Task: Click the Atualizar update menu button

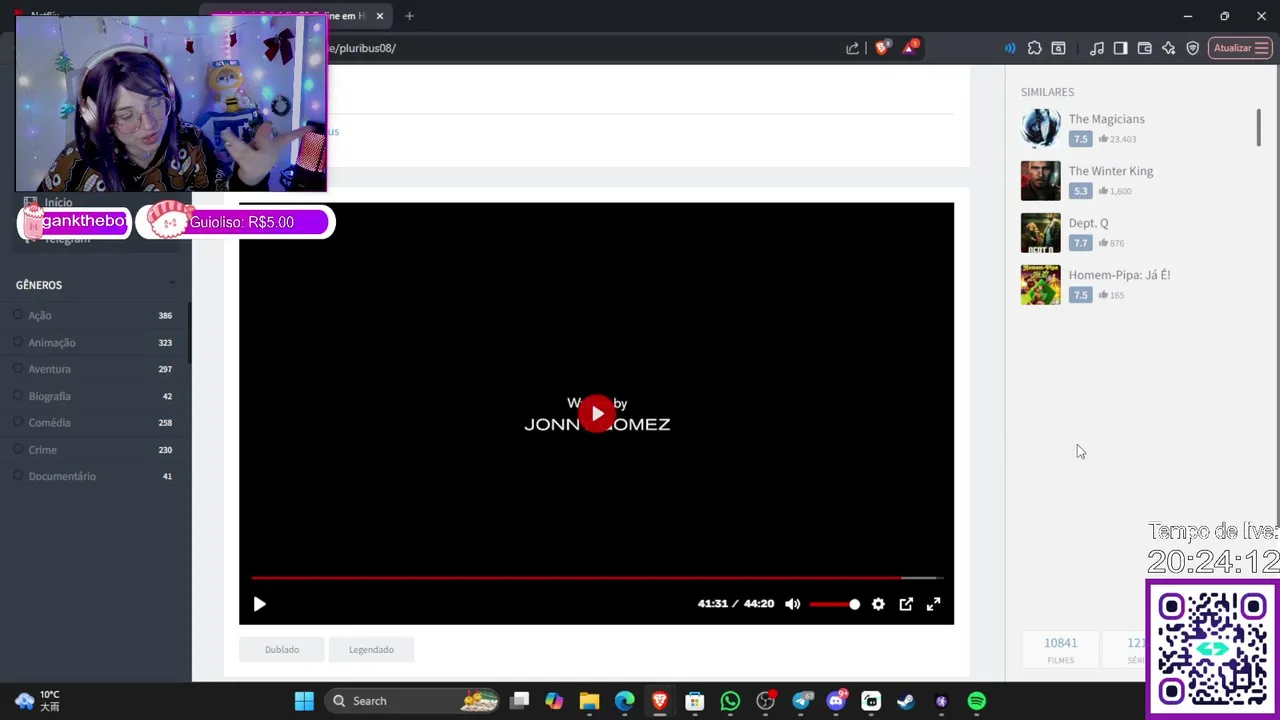Action: (x=1240, y=48)
